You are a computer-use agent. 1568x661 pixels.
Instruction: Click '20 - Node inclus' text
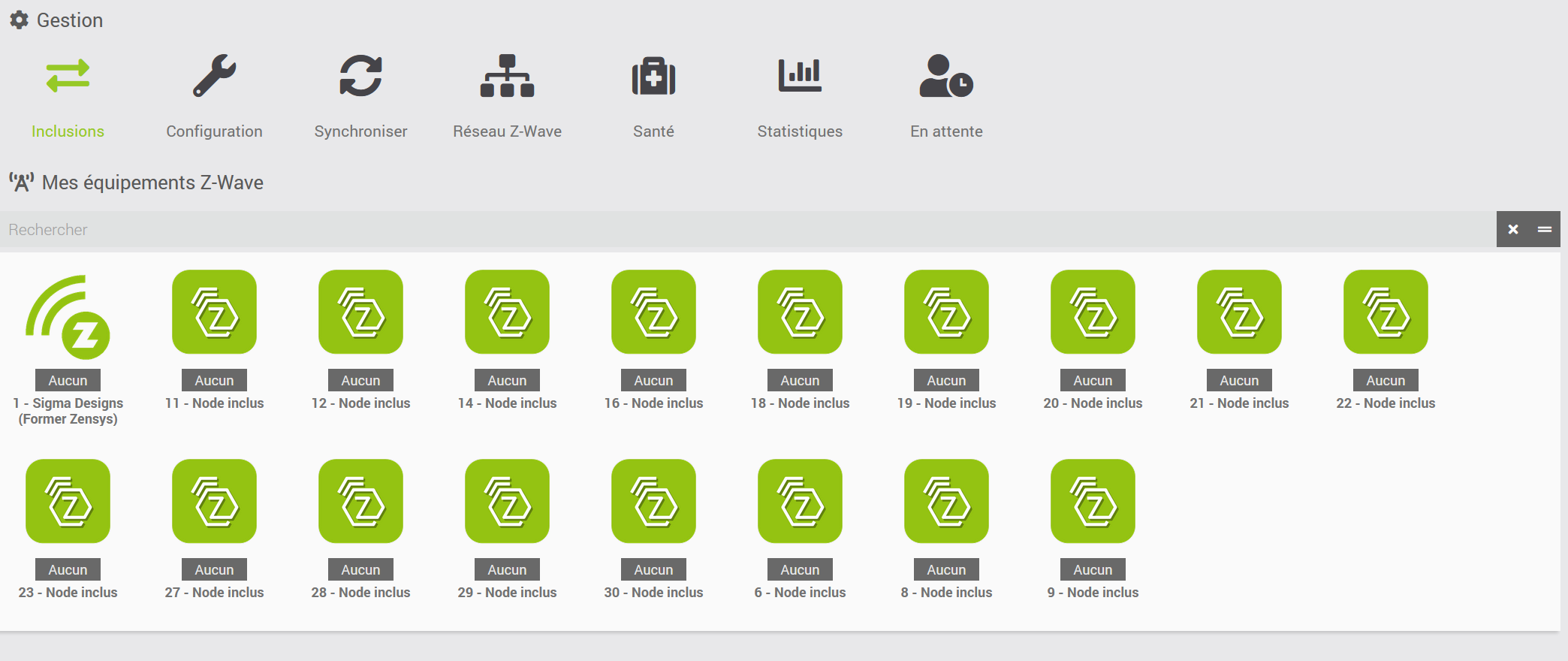tap(1093, 403)
